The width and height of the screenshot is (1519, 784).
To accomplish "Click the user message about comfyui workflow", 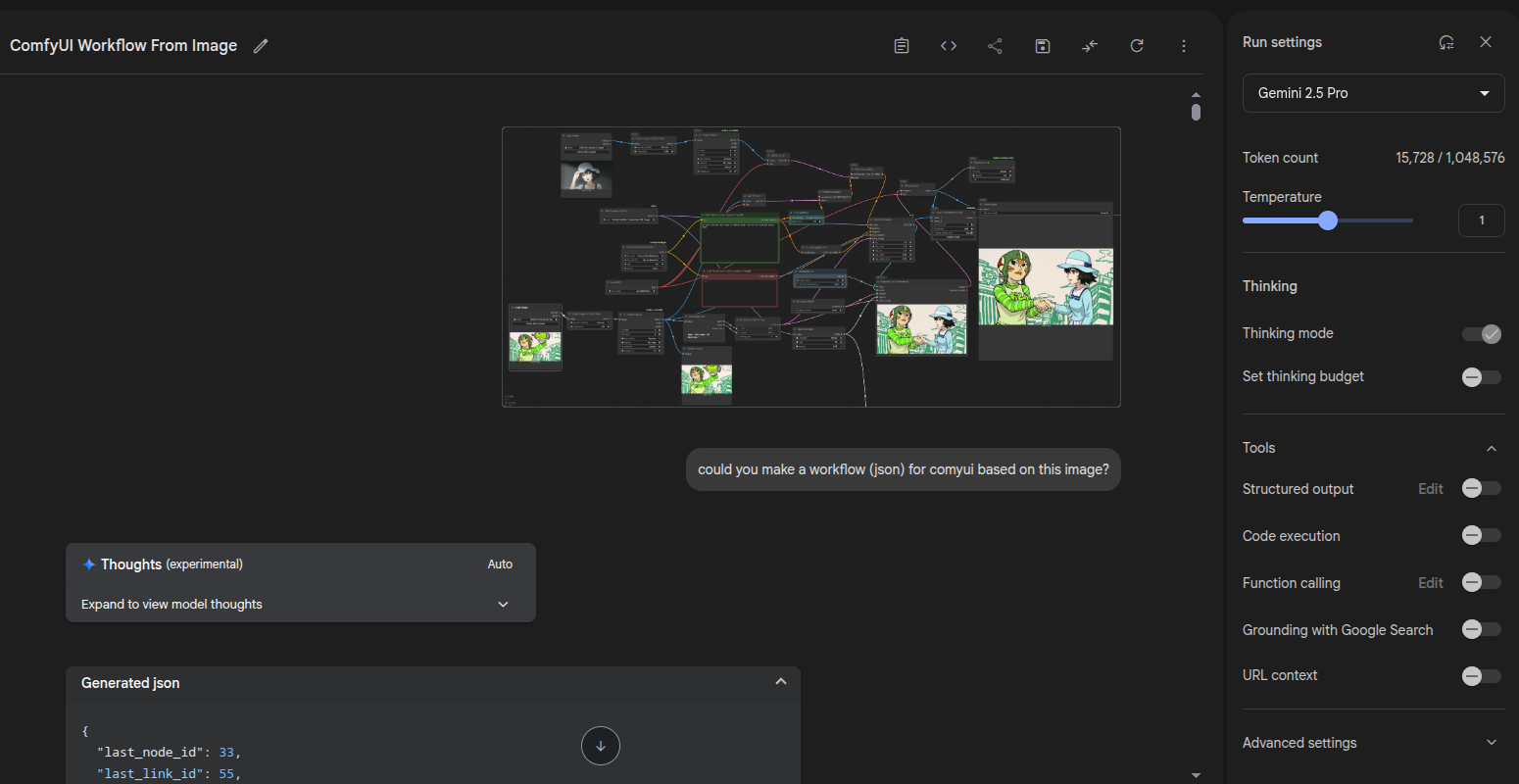I will click(x=904, y=469).
